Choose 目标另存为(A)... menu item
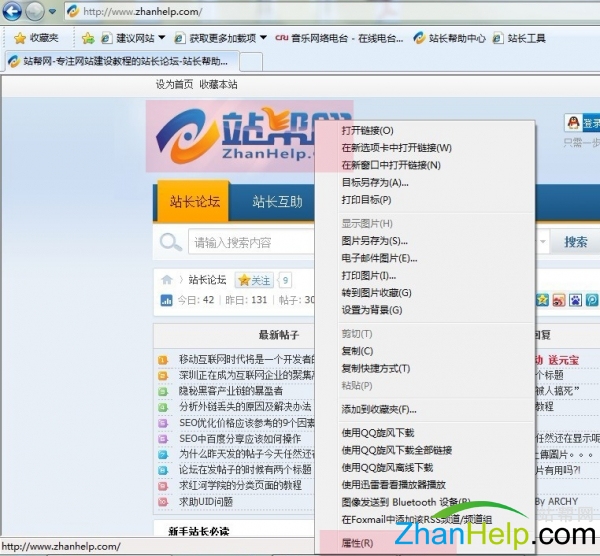 click(425, 183)
